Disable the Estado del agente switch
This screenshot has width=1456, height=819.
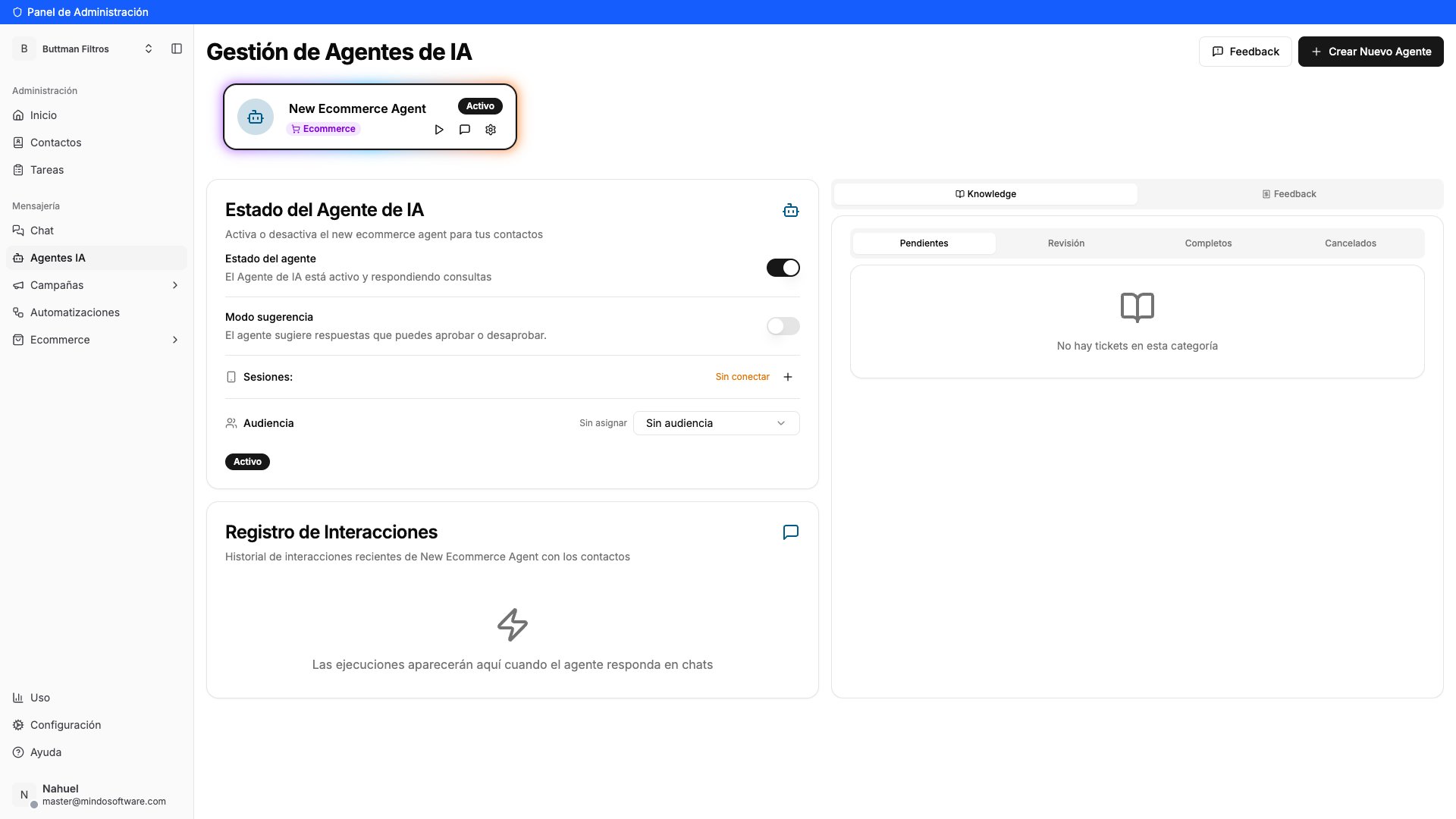coord(783,268)
